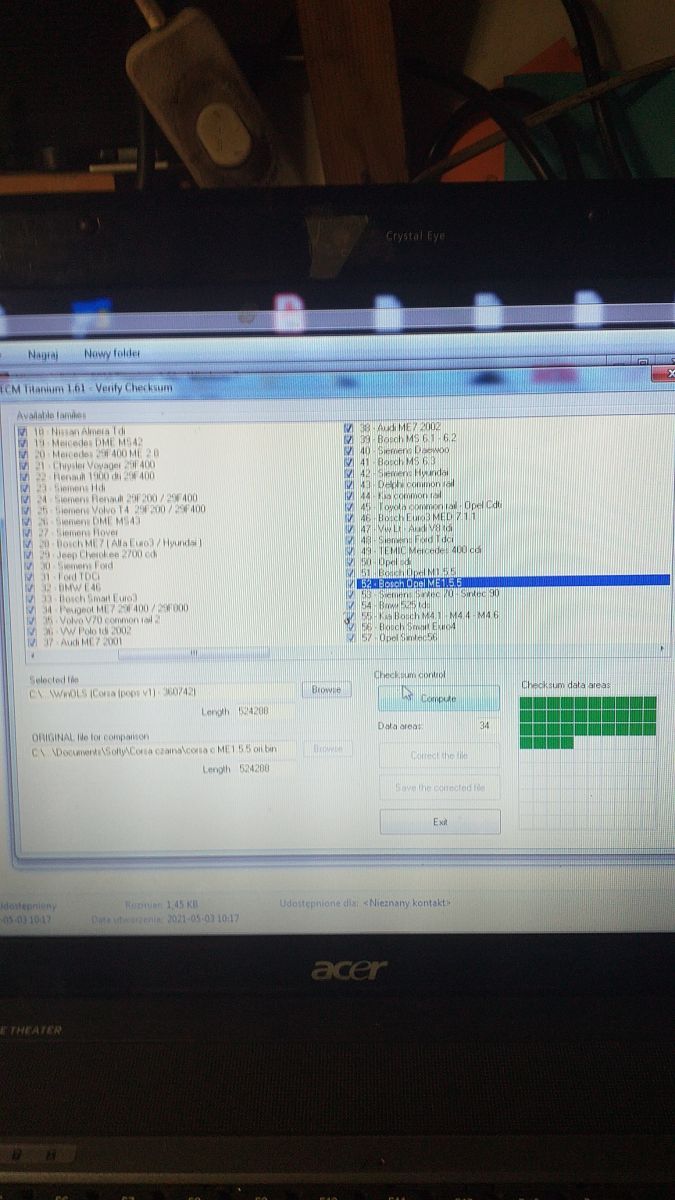Click the right arrow of families list scrollbar
The height and width of the screenshot is (1200, 675).
pyautogui.click(x=661, y=649)
